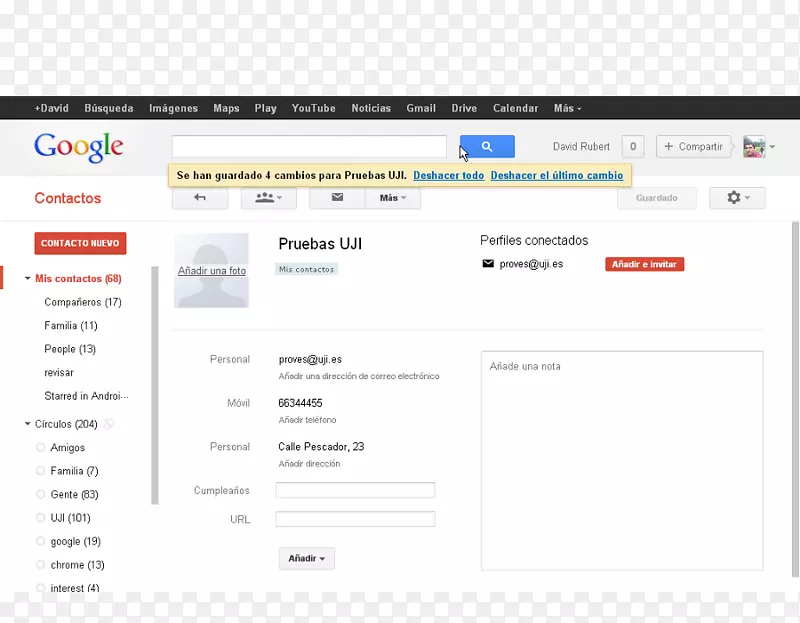Open Maps in the top bar
This screenshot has width=800, height=623.
click(x=226, y=108)
